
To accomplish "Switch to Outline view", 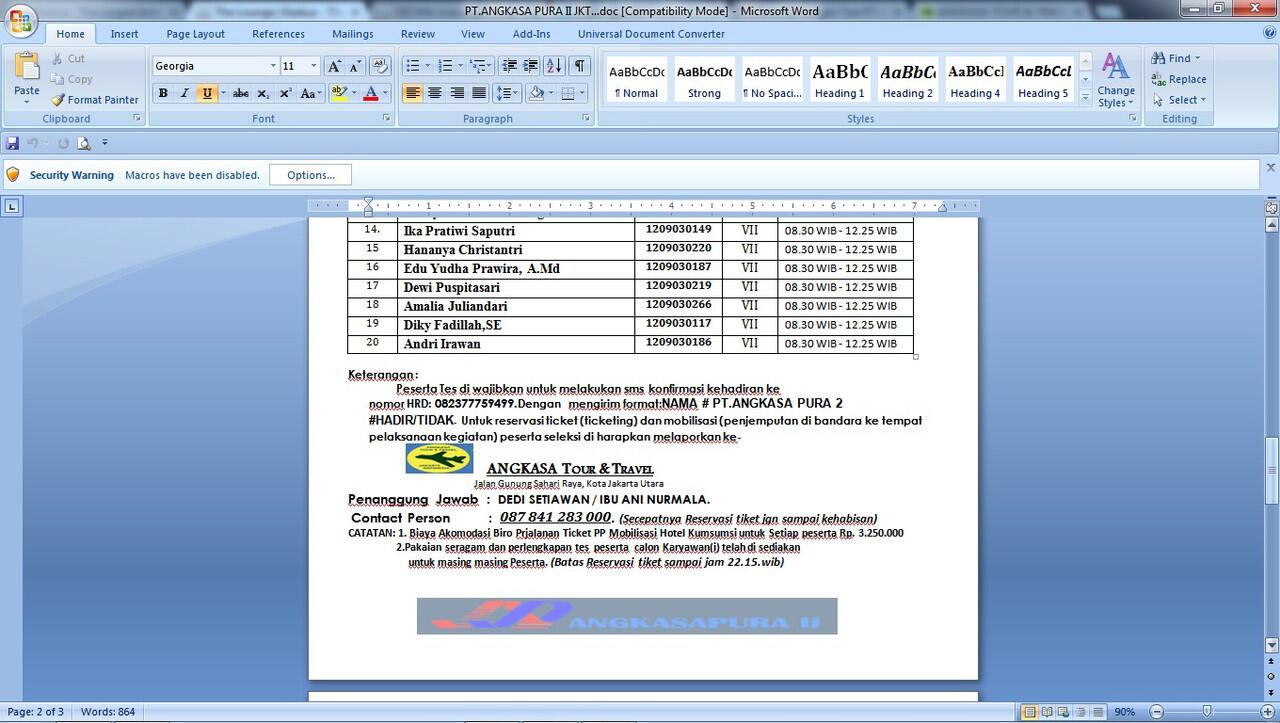I will tap(1080, 712).
